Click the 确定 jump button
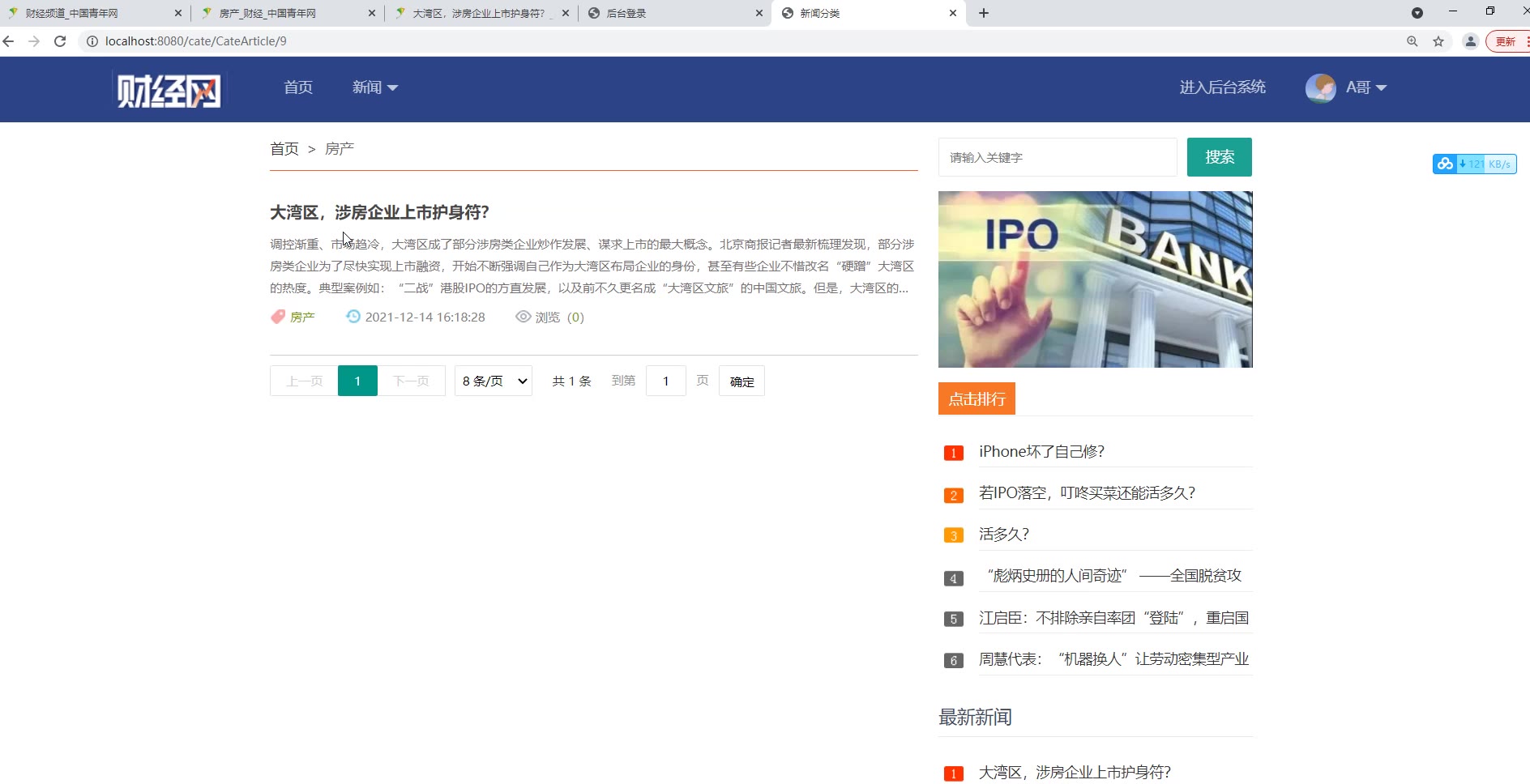The width and height of the screenshot is (1530, 784). (x=741, y=381)
